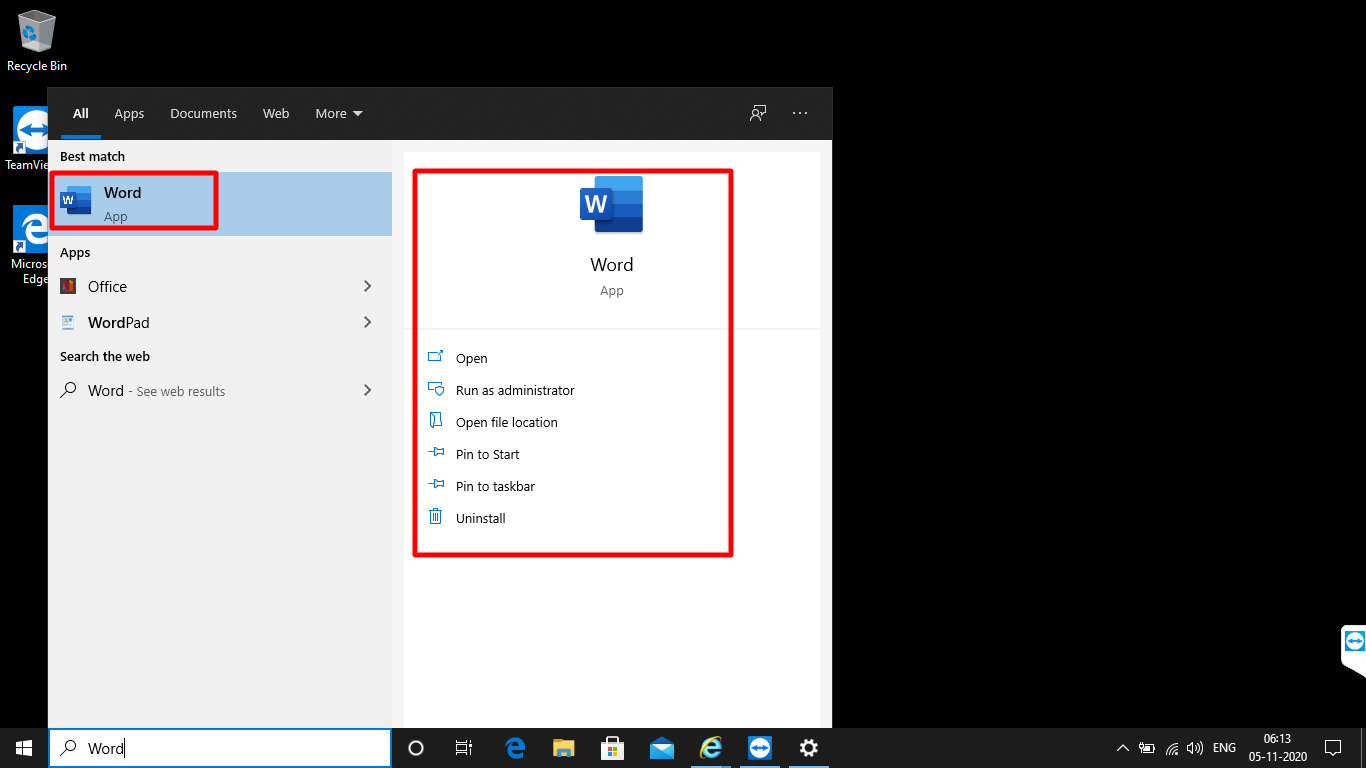
Task: Switch to the Apps search tab
Action: coord(129,113)
